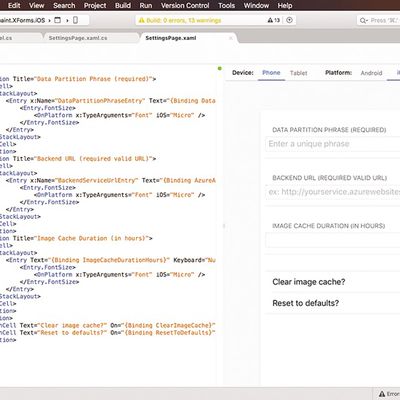Click 'Reset to defaults?' row in preview
Screen dimensions: 400x400
(333, 303)
